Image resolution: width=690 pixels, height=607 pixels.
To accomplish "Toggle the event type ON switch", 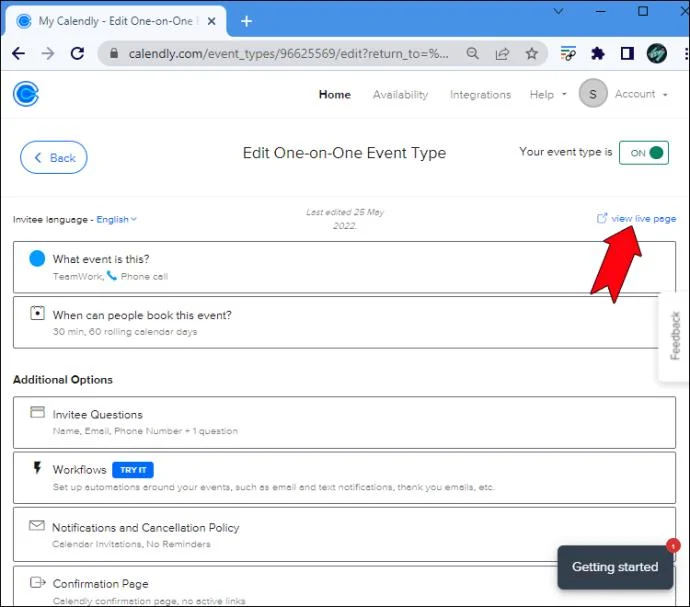I will (x=644, y=153).
